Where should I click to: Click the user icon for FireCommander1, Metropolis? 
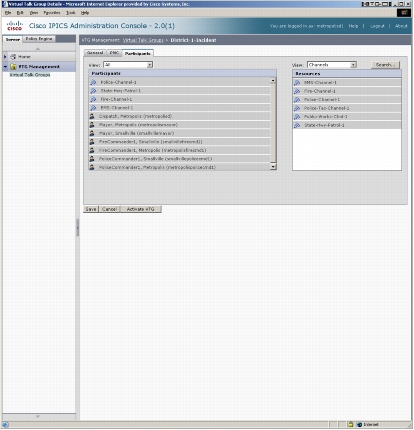tap(92, 150)
